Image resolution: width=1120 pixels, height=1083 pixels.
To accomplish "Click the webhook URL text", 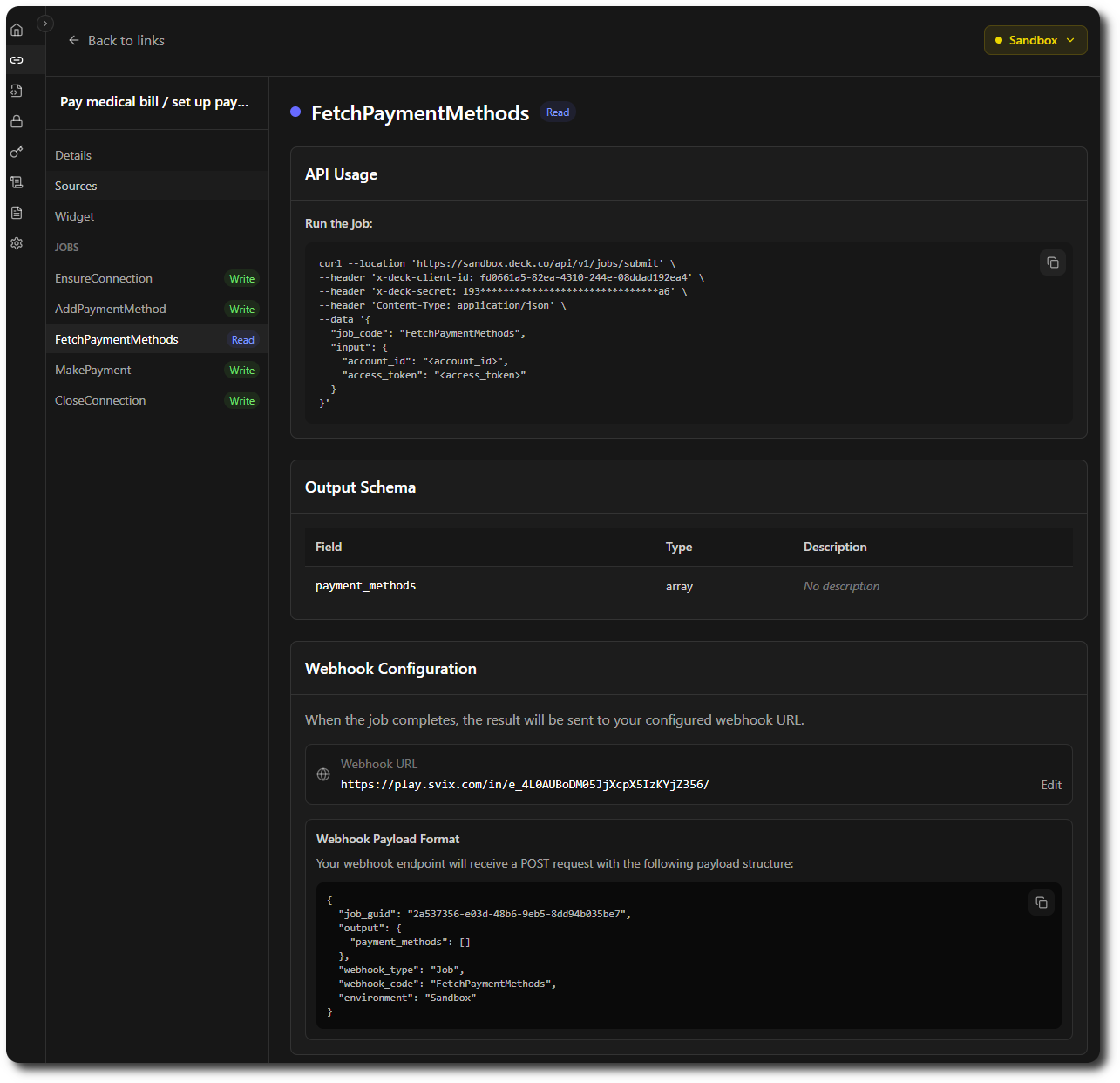I will pos(525,785).
